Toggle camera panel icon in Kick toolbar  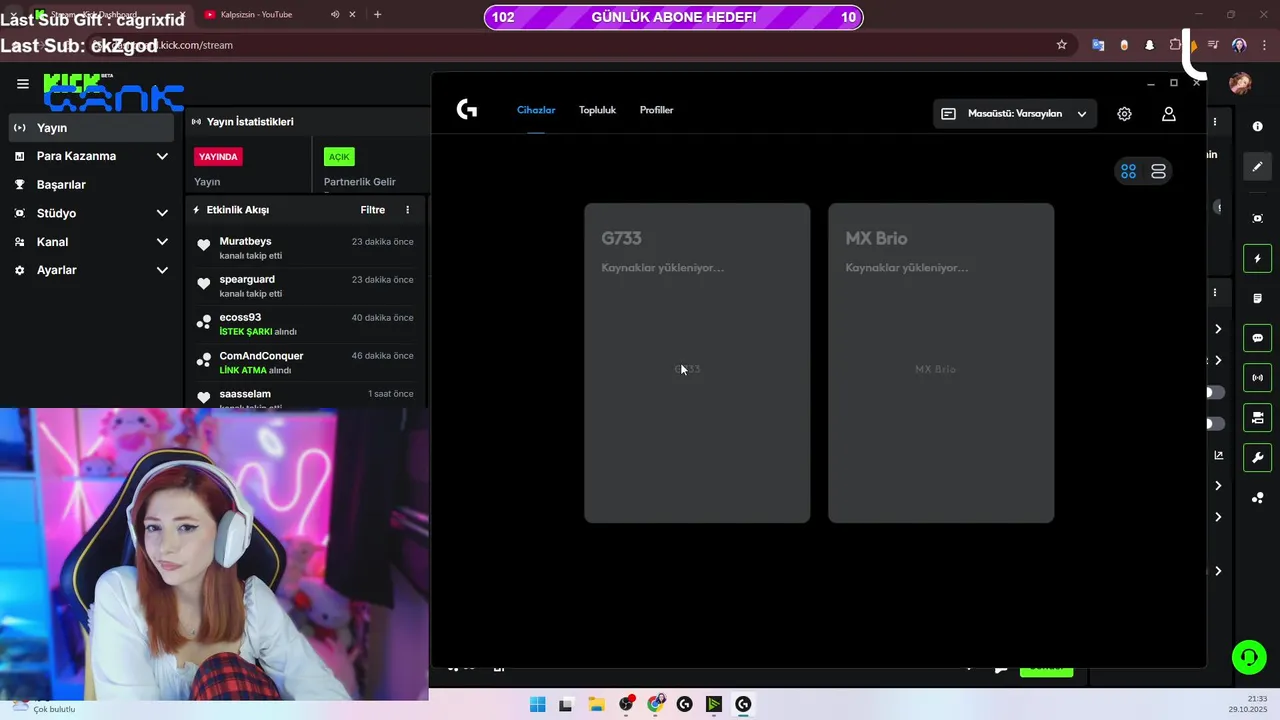click(x=1257, y=417)
